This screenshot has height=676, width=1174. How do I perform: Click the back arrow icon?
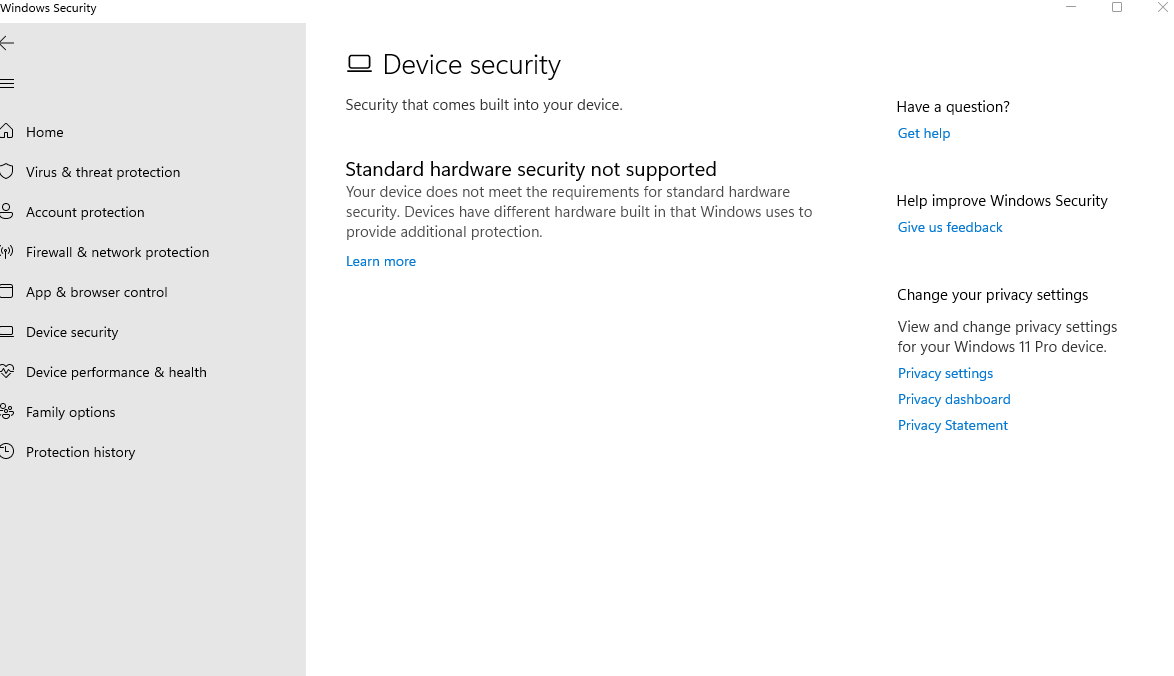tap(7, 43)
